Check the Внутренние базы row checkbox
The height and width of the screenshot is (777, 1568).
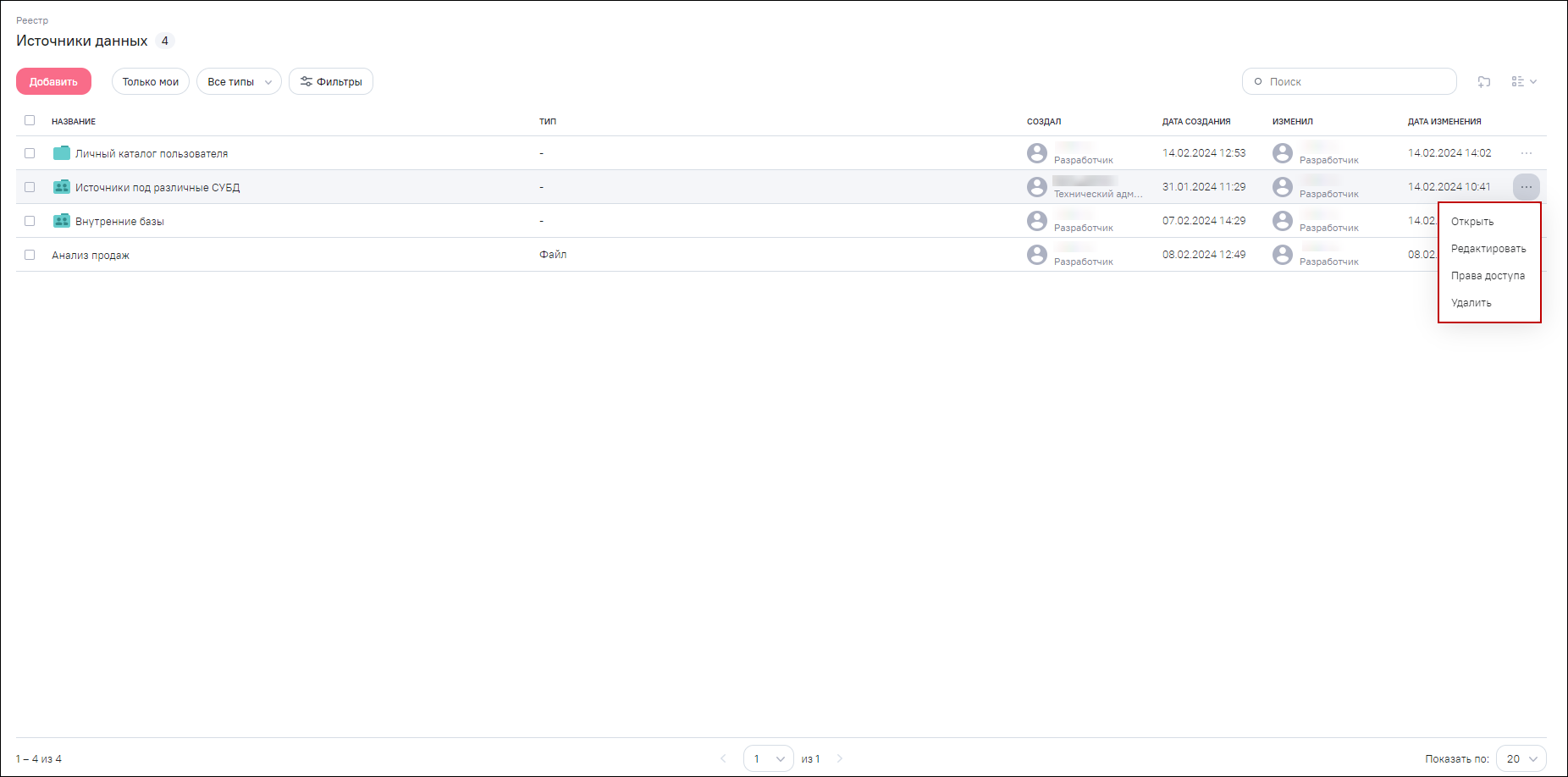(x=30, y=221)
